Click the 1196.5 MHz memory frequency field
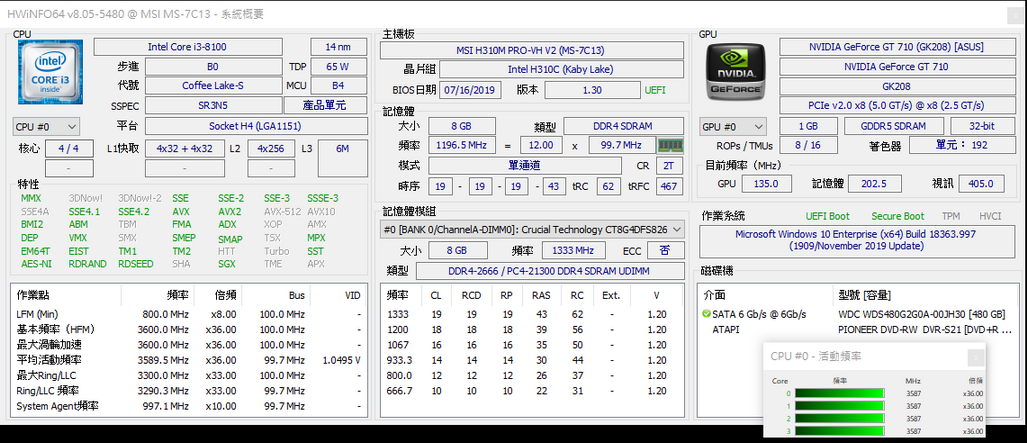This screenshot has width=1027, height=443. pos(462,145)
